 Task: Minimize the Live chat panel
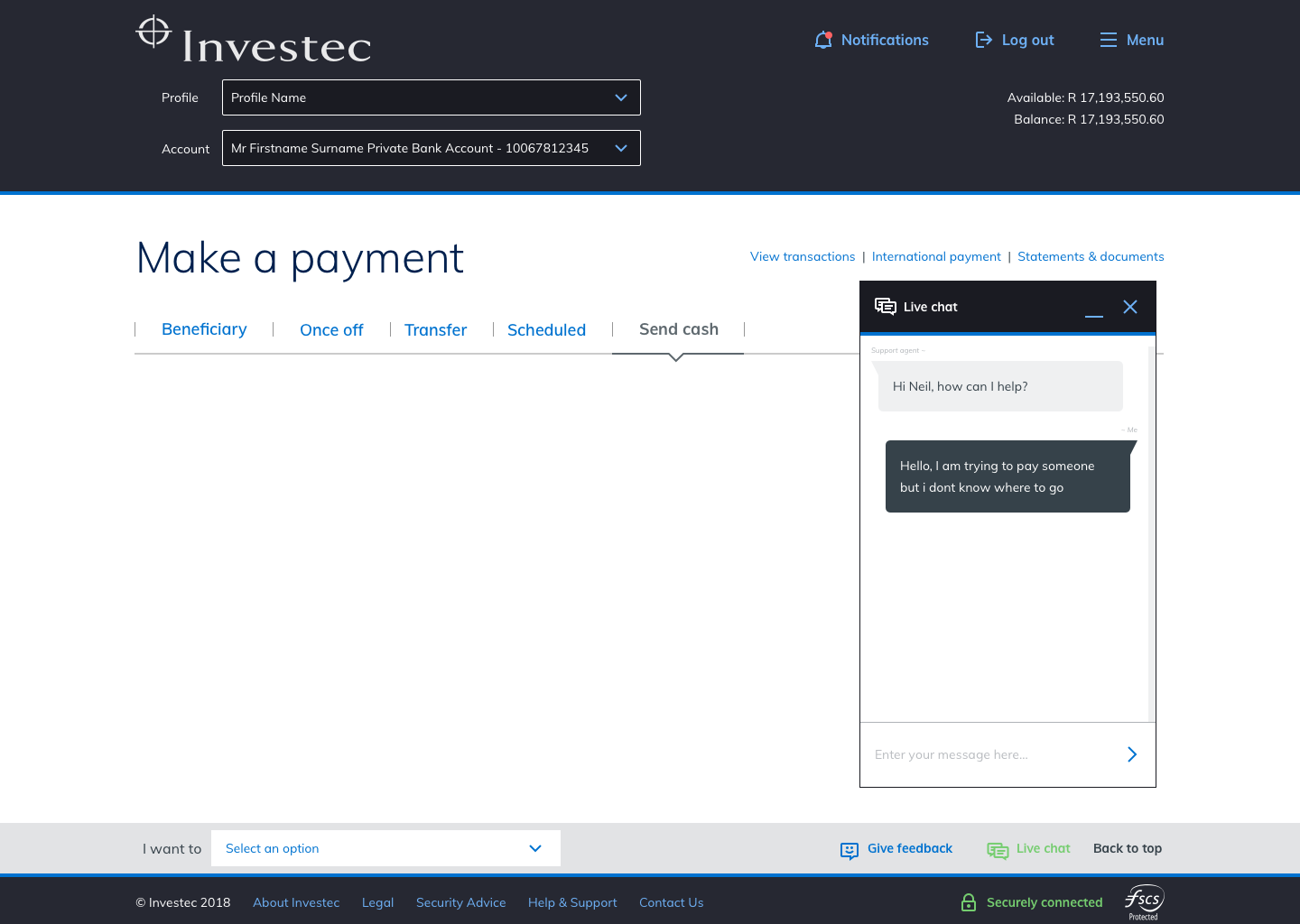(1093, 309)
